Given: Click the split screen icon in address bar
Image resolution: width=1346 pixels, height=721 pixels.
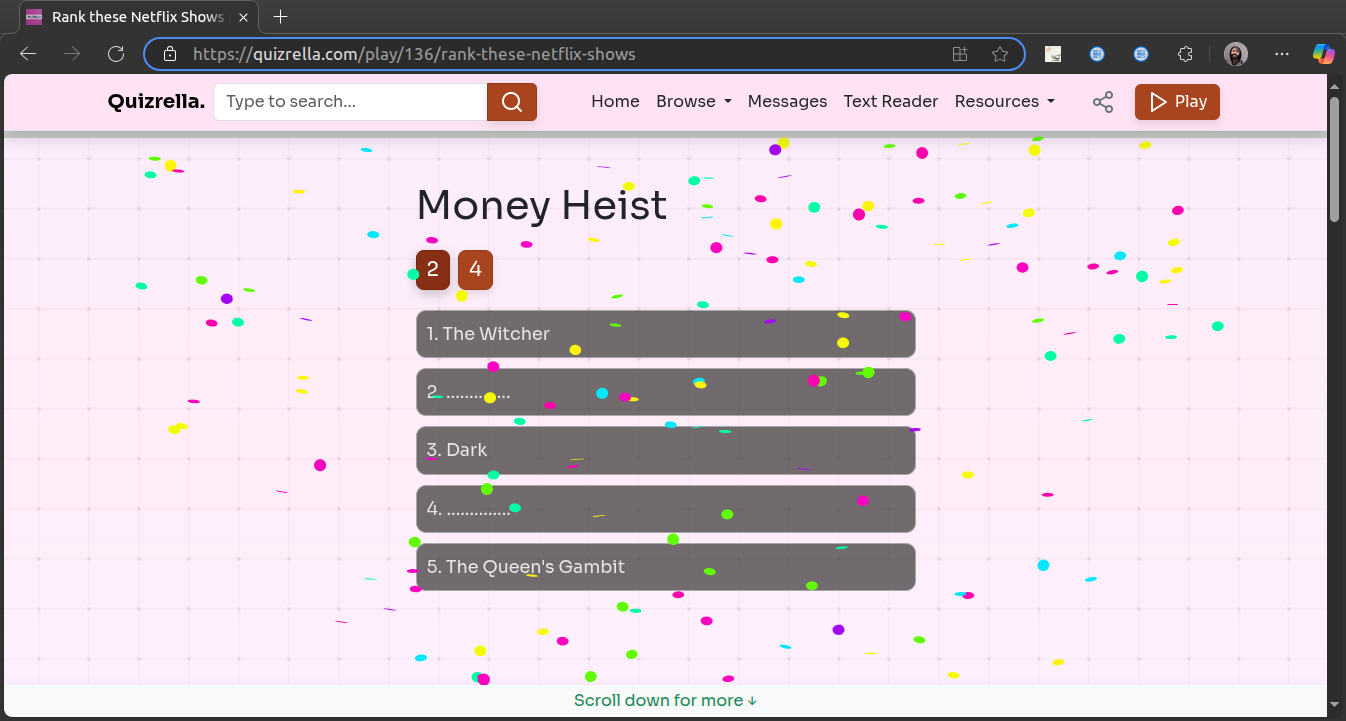Looking at the screenshot, I should [x=959, y=54].
